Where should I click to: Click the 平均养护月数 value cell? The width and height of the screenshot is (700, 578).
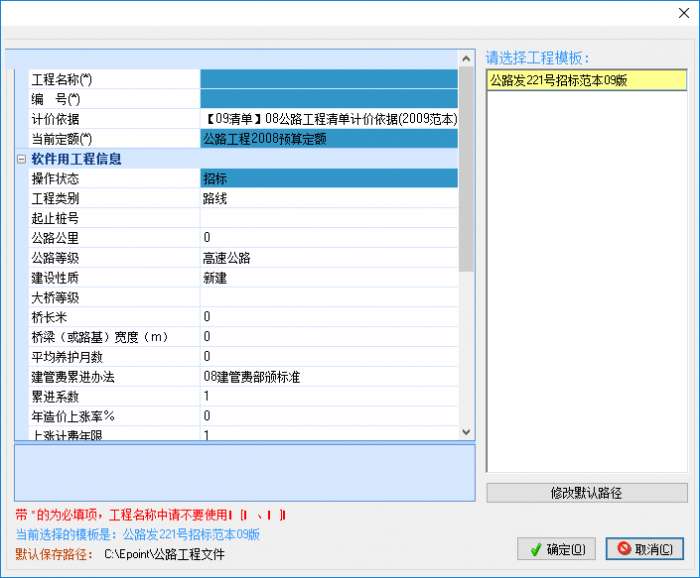point(329,357)
